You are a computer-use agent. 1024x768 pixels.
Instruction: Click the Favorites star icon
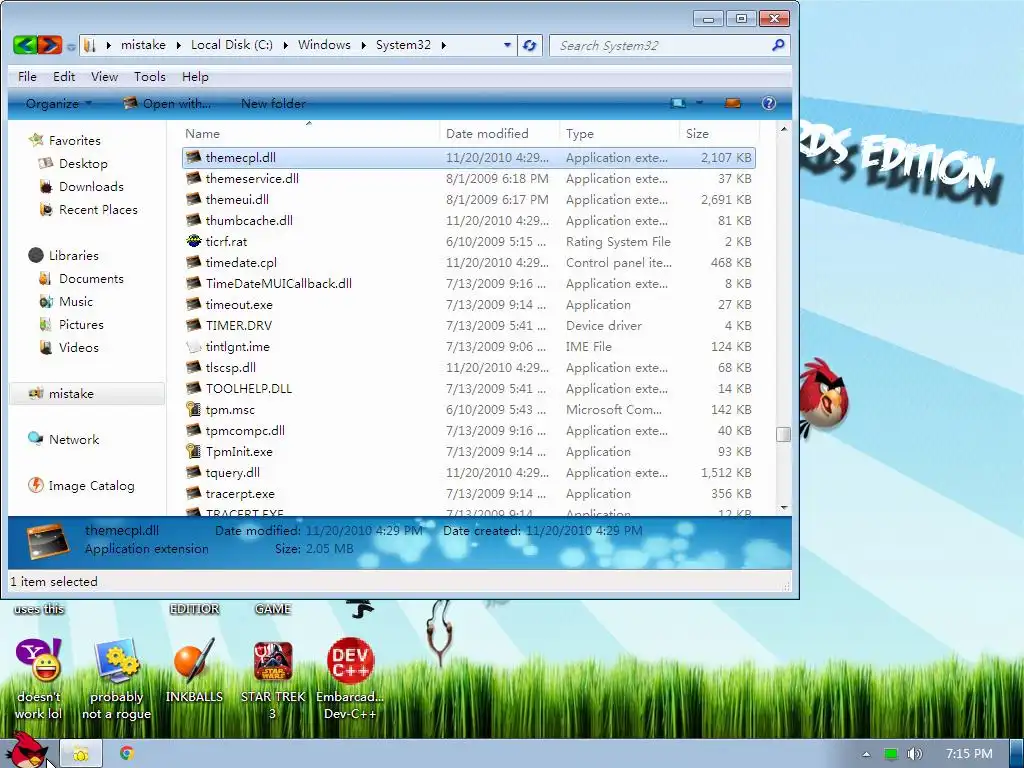[x=37, y=140]
